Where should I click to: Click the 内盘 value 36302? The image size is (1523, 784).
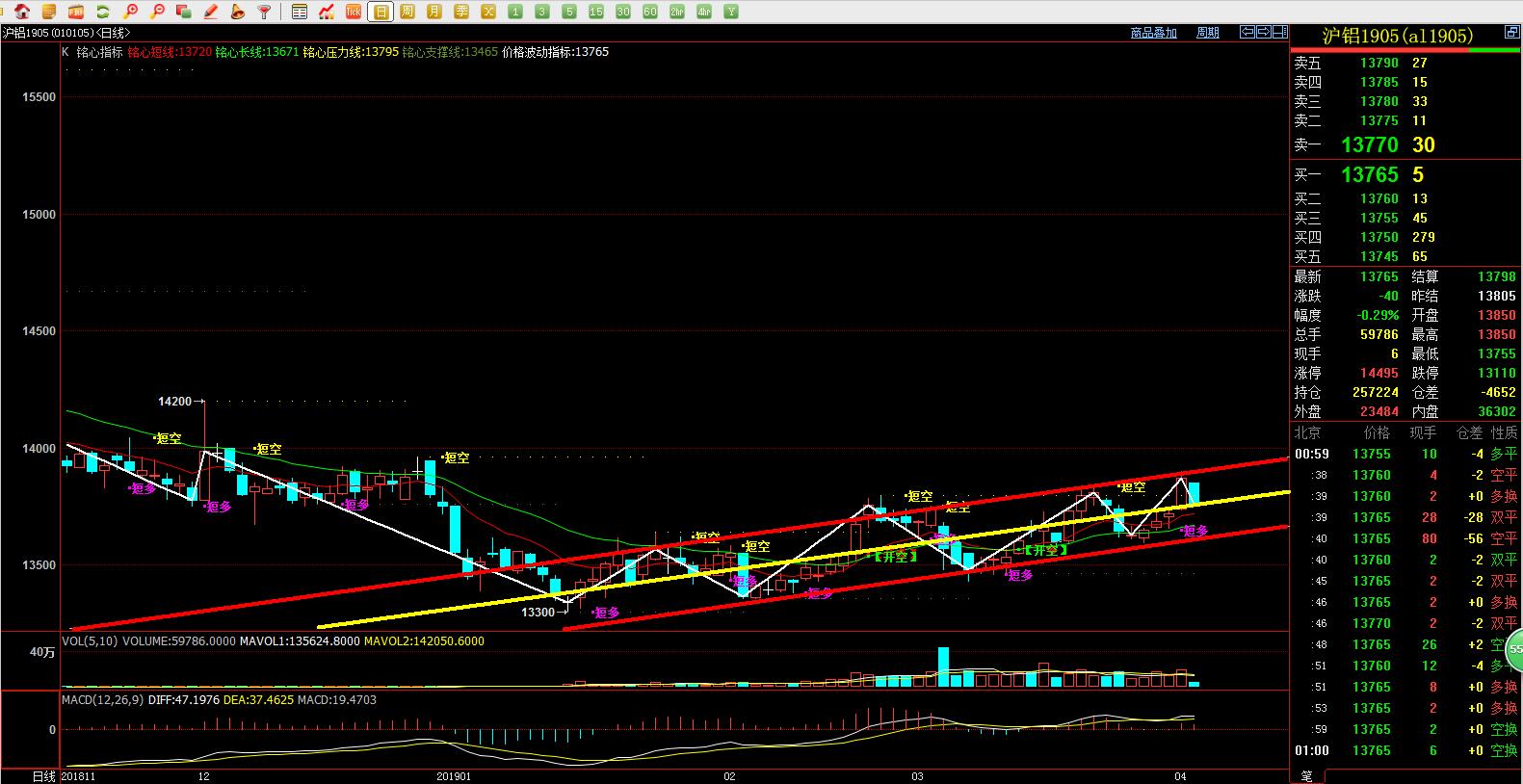coord(1497,411)
